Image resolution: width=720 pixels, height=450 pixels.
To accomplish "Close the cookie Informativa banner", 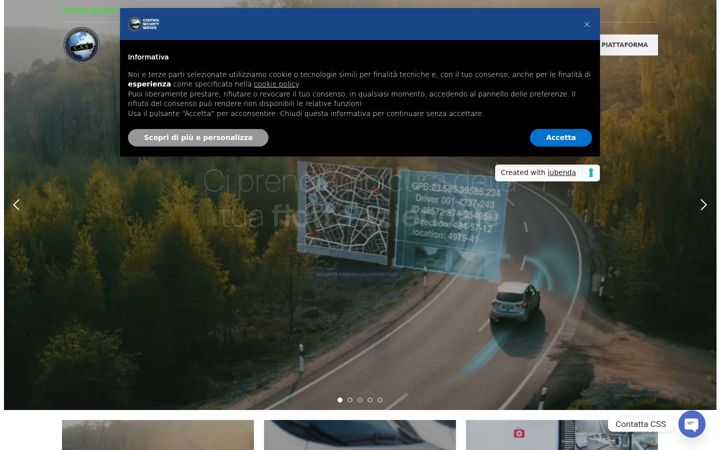I will pyautogui.click(x=586, y=24).
